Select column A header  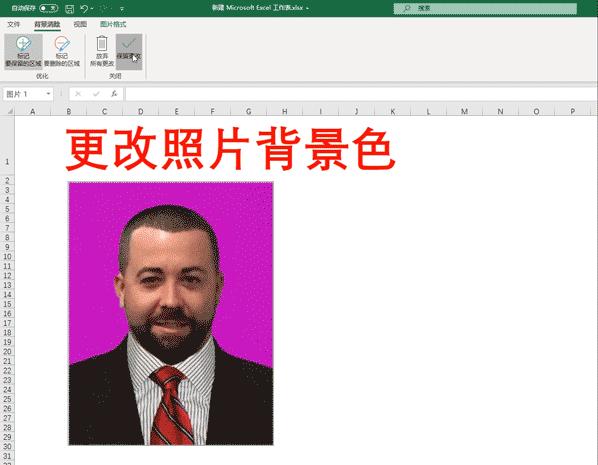pos(32,111)
